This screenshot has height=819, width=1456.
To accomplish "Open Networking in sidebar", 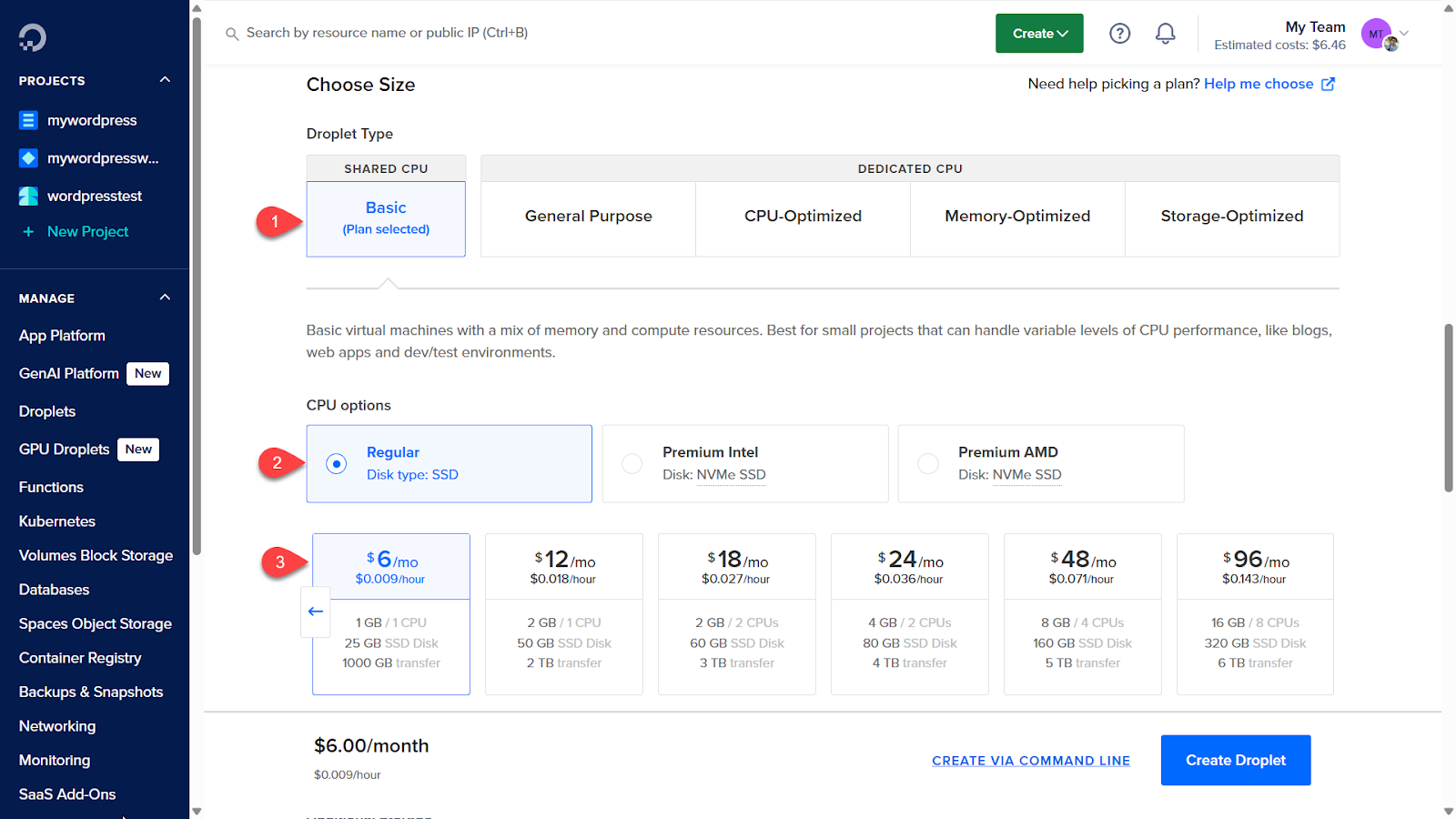I will [57, 726].
